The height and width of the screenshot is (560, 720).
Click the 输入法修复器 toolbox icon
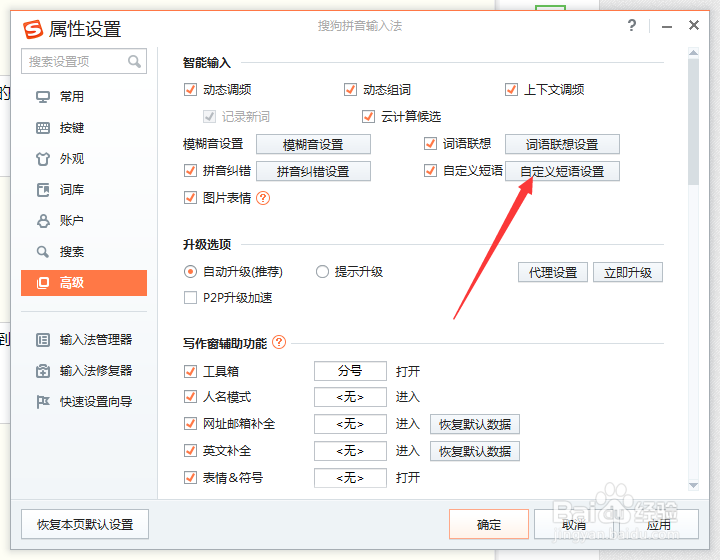pos(43,371)
